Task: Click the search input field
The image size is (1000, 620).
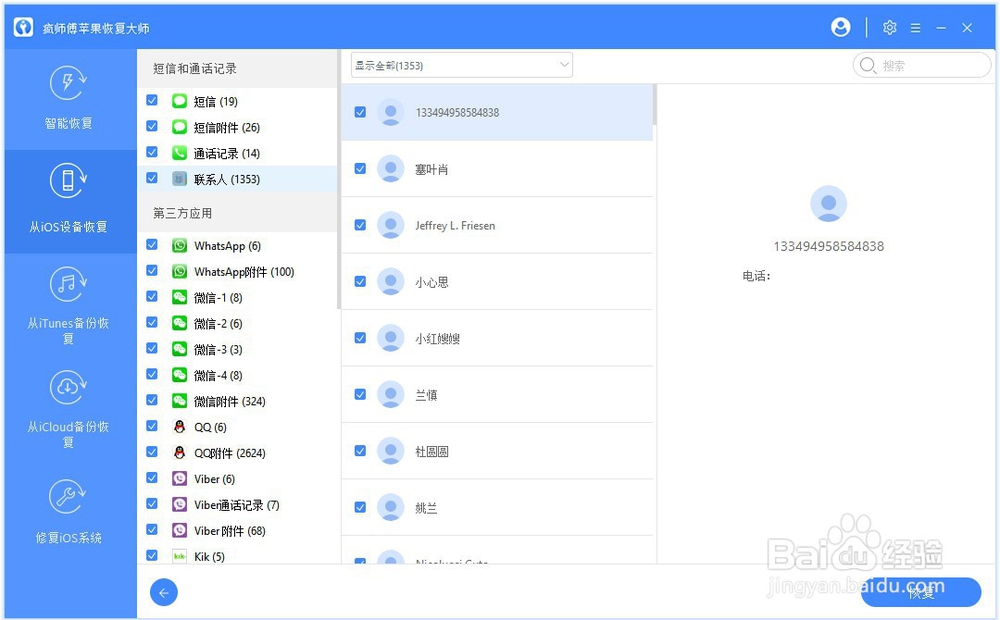Action: [x=925, y=64]
